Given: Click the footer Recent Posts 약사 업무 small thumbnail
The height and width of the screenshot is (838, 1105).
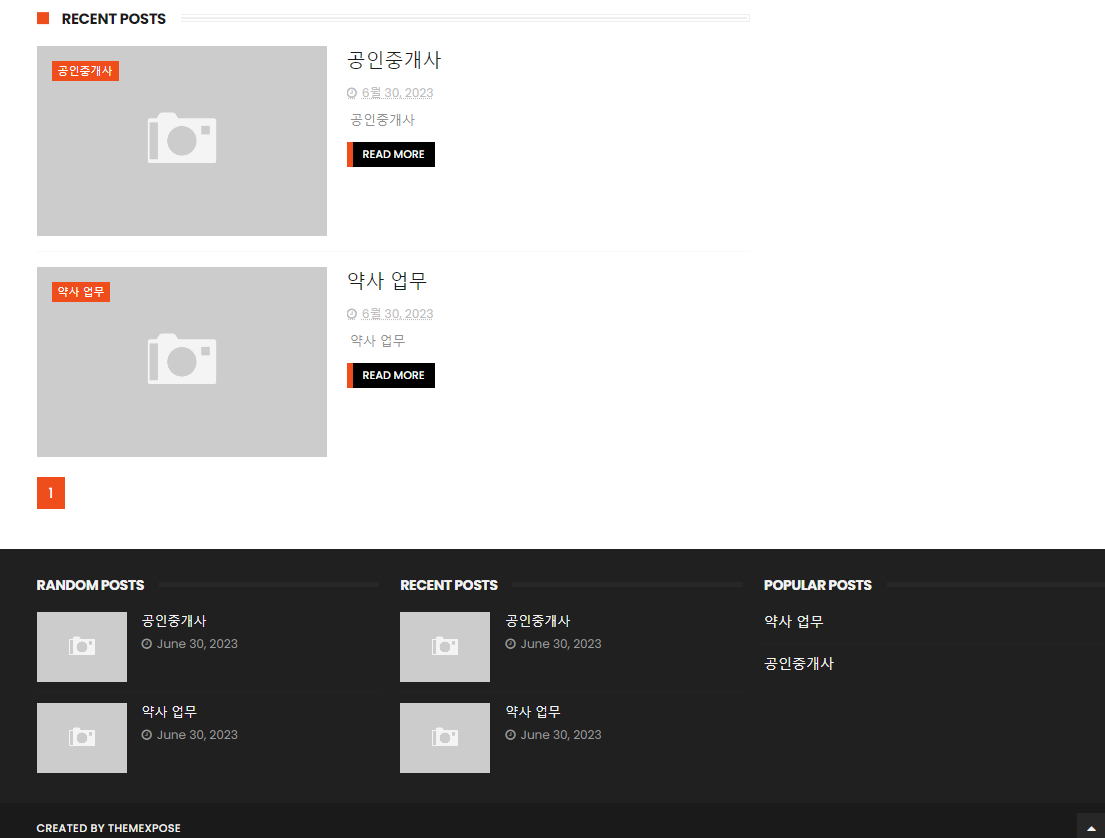Looking at the screenshot, I should point(445,738).
